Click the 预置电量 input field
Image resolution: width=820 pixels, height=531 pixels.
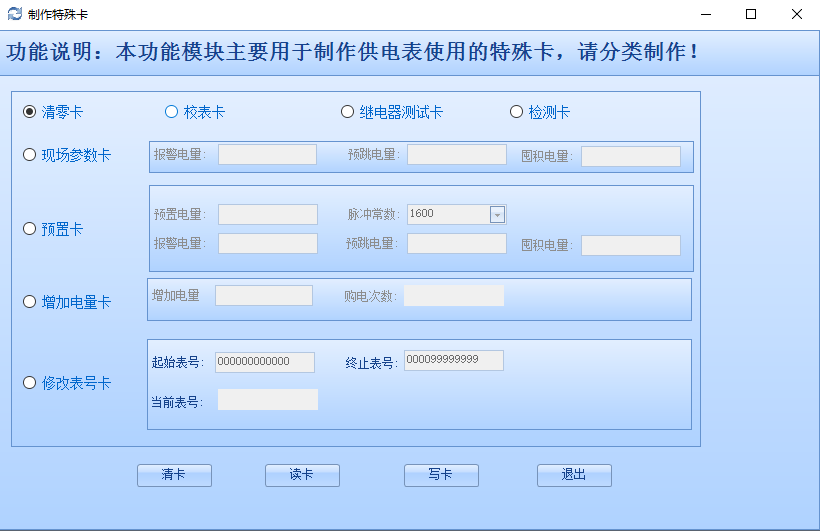click(x=268, y=214)
